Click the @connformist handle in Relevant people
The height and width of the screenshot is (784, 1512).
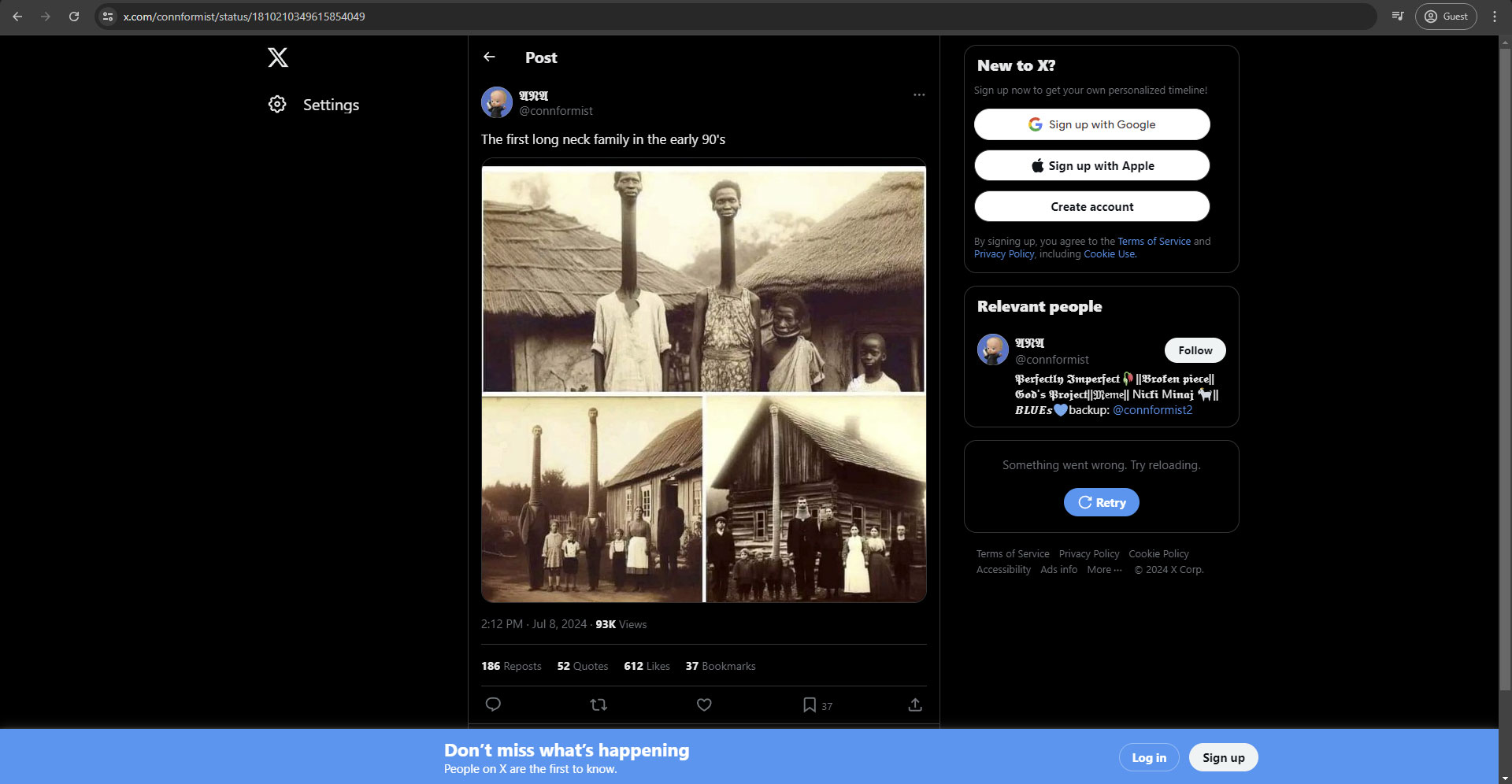tap(1051, 360)
